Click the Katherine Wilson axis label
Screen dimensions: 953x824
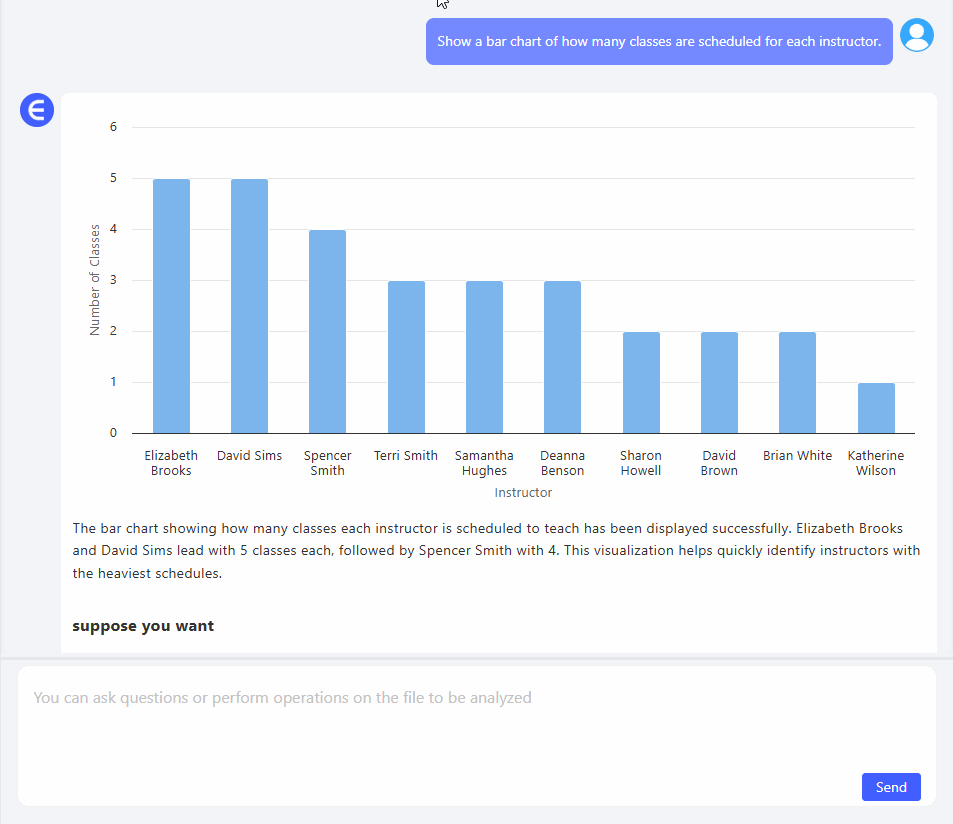pos(876,463)
